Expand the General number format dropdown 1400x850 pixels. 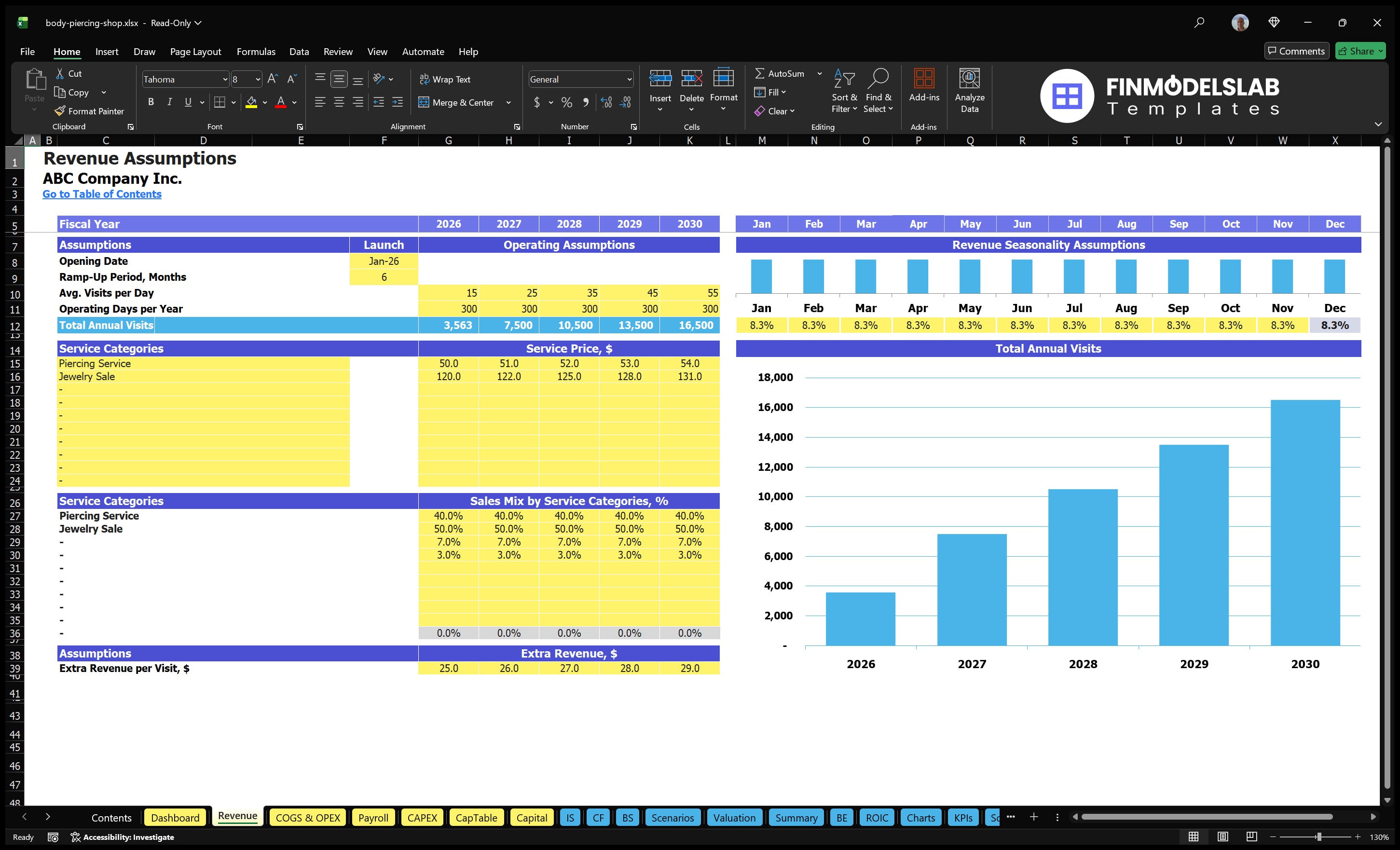point(629,79)
